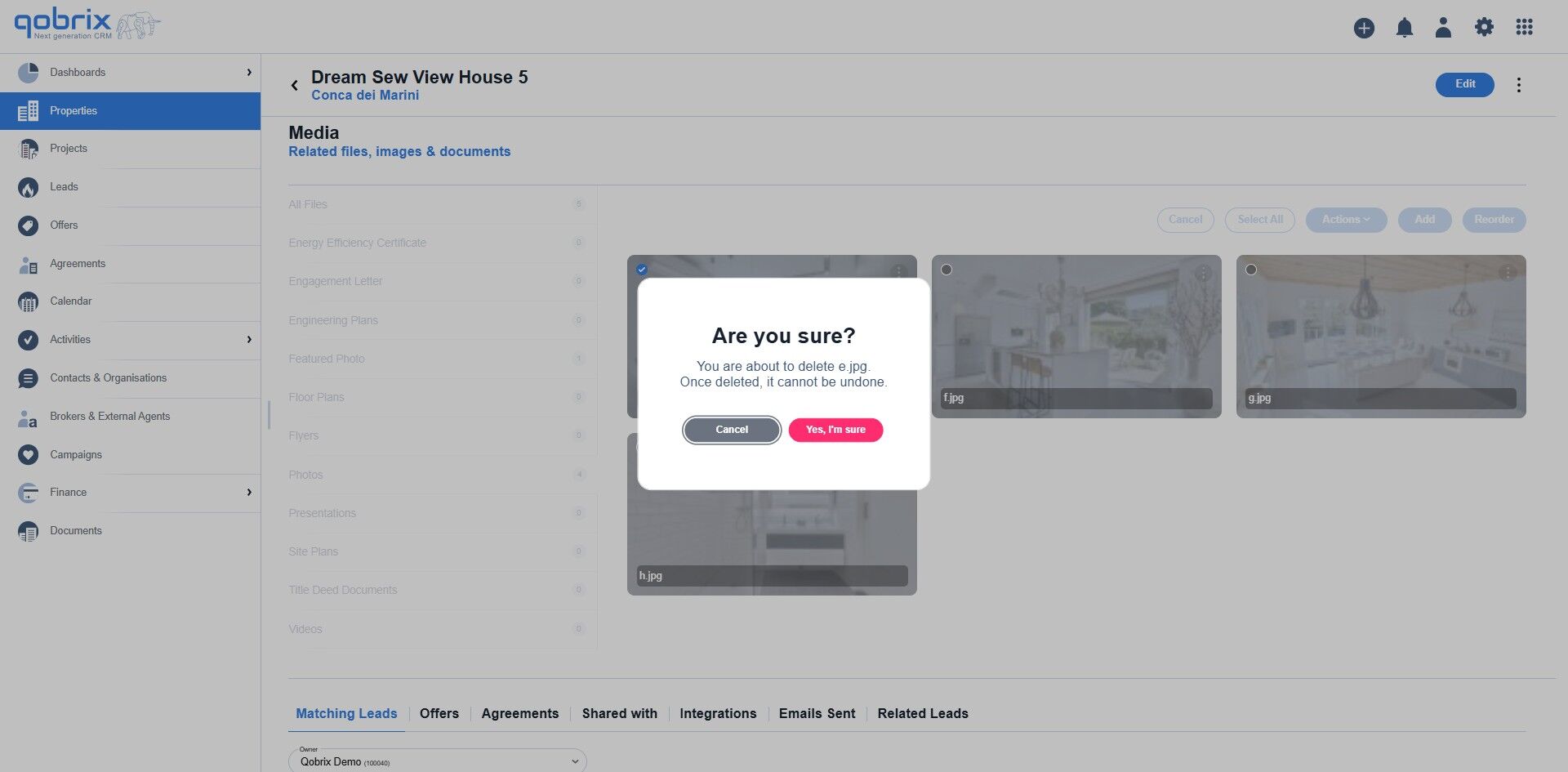Screen dimensions: 1568x772
Task: Click the Finance card icon
Action: point(28,493)
